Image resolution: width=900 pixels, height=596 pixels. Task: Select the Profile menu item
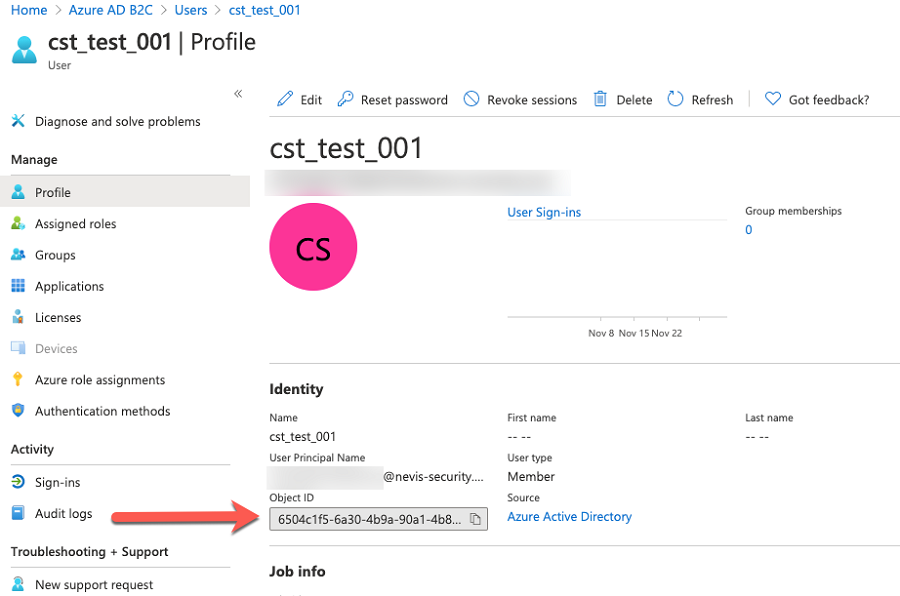point(125,192)
